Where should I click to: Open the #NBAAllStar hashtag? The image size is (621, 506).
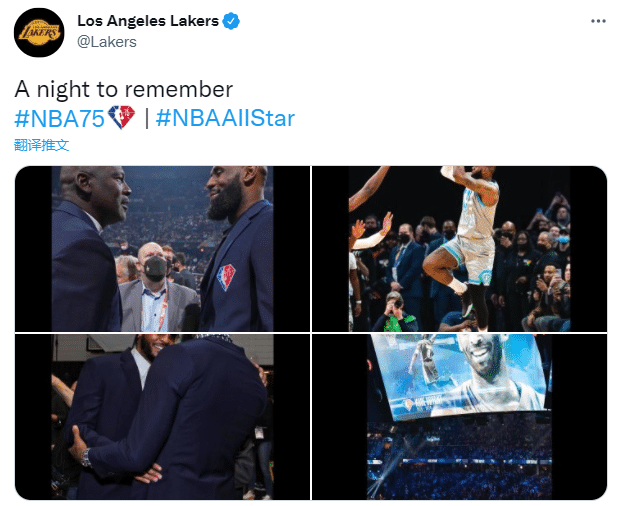pyautogui.click(x=225, y=118)
